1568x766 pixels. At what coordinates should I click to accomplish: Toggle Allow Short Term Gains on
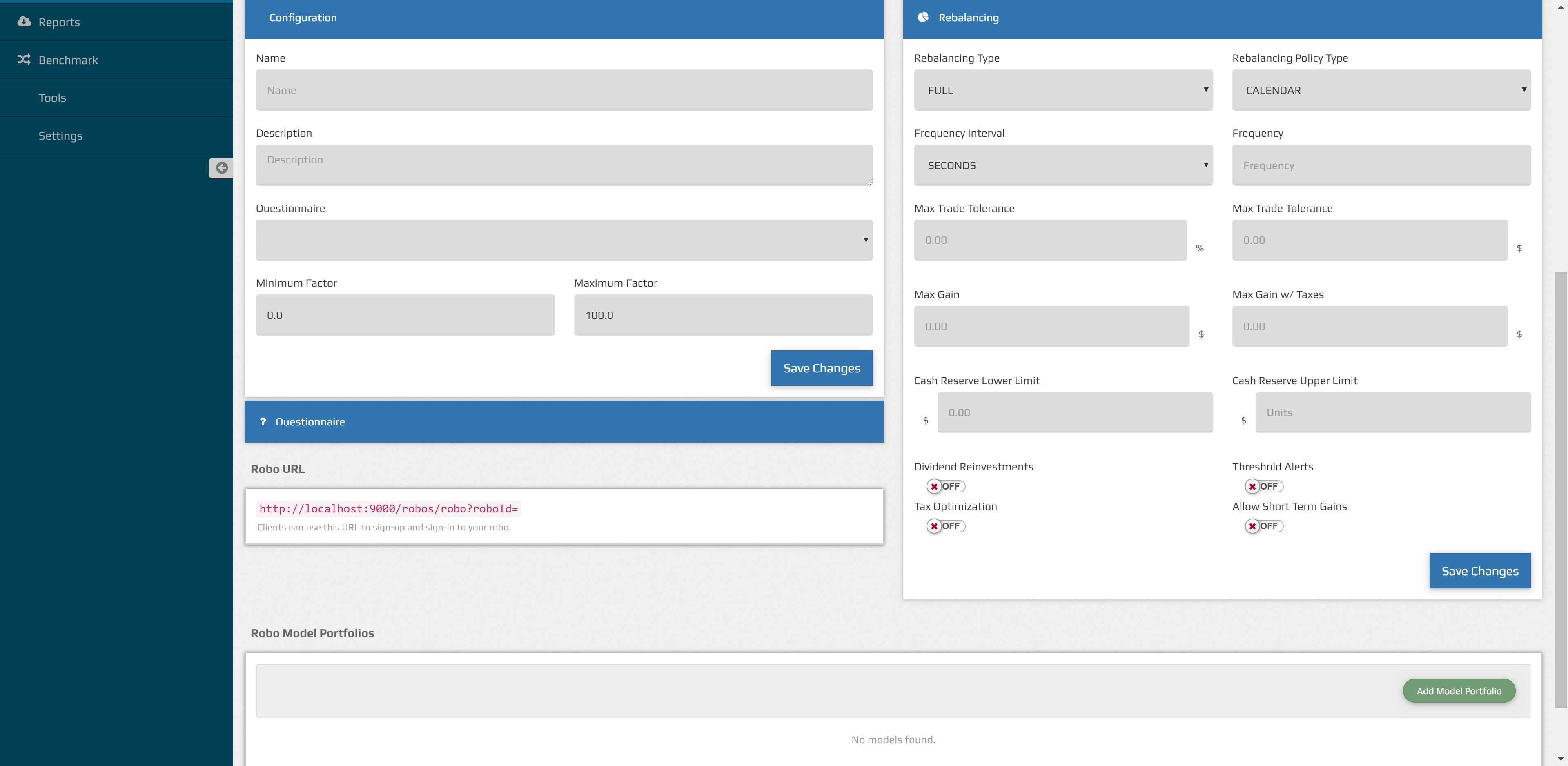point(1264,526)
